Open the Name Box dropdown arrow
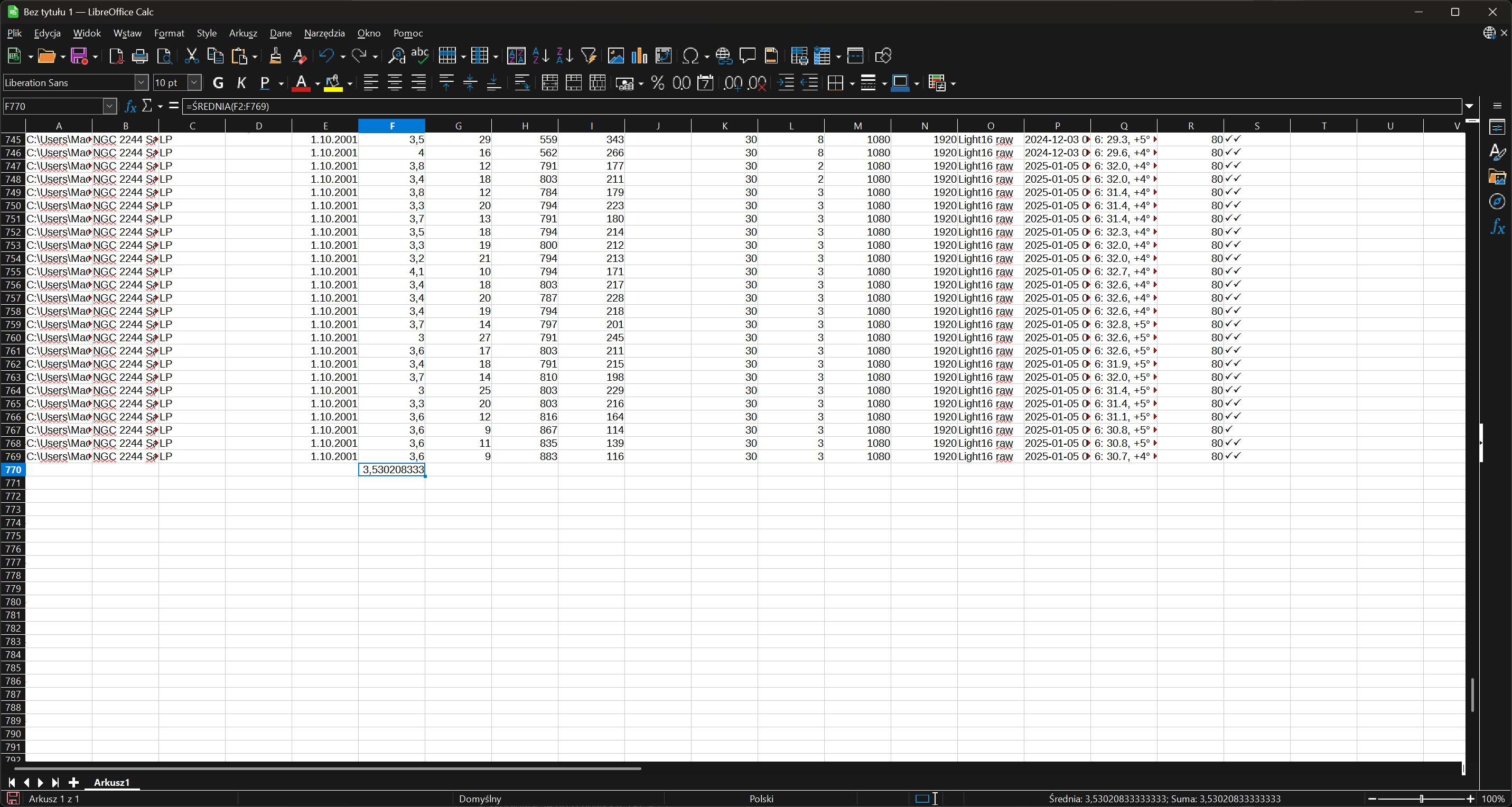 pos(110,106)
